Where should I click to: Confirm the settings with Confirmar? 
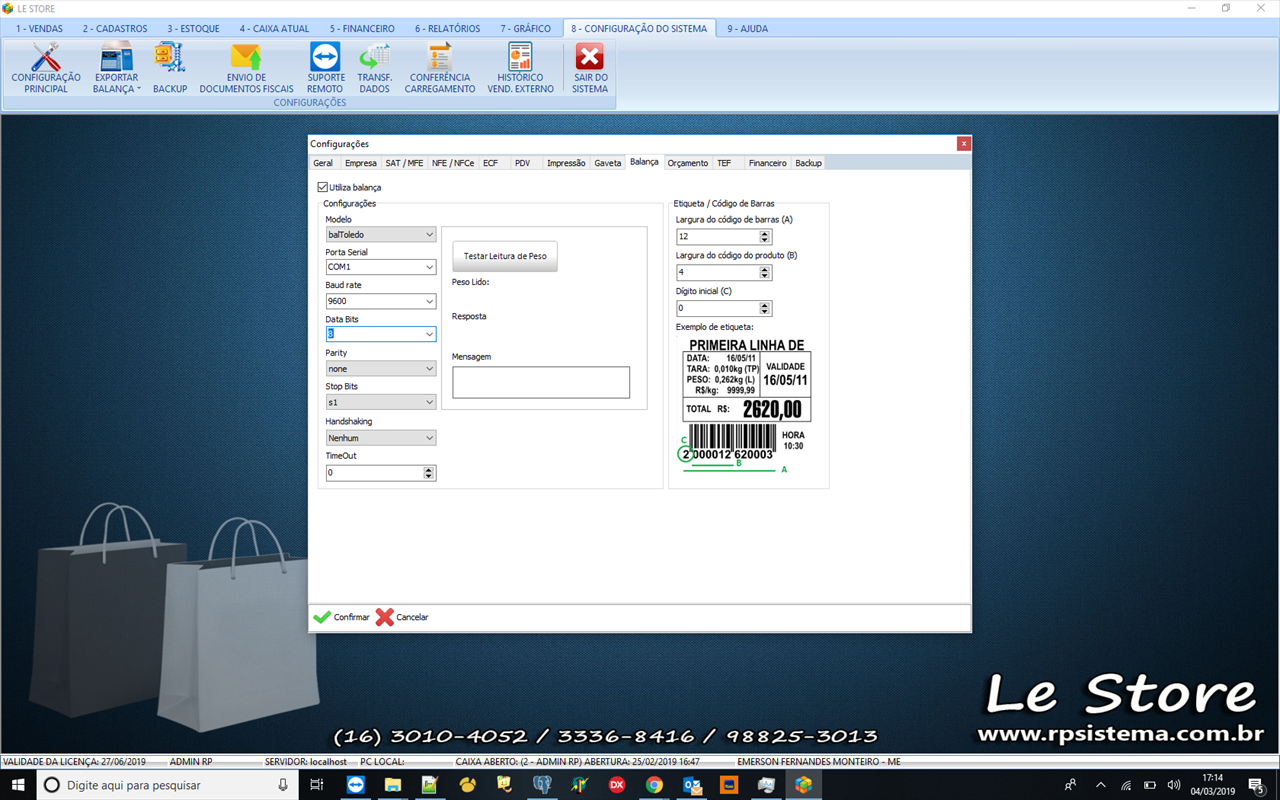click(x=341, y=617)
